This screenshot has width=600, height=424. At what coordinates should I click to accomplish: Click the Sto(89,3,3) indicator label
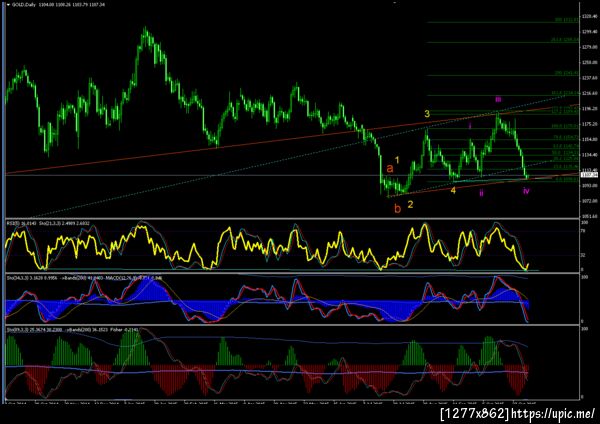pyautogui.click(x=17, y=329)
